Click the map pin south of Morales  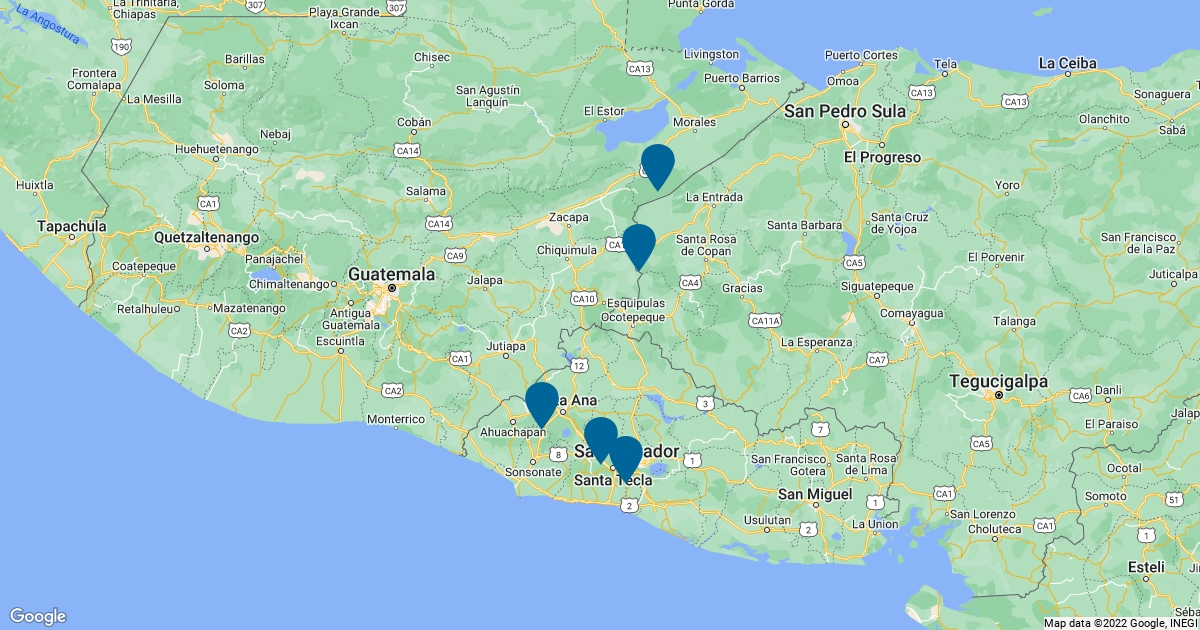click(657, 164)
